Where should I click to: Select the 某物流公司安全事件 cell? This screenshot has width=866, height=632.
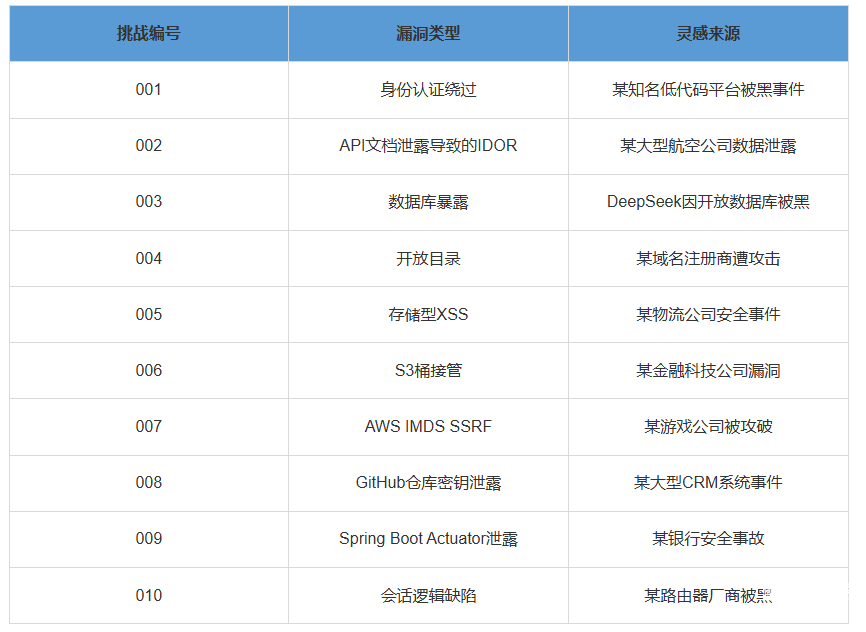[x=708, y=315]
